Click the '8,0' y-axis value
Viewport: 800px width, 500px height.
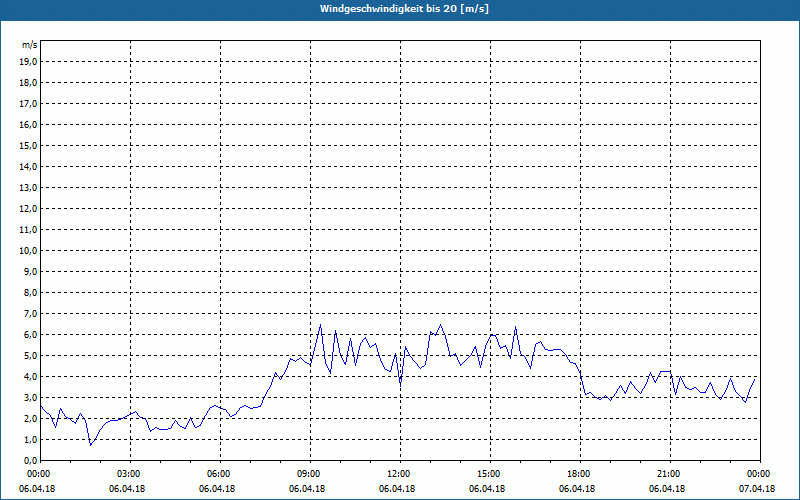pos(31,293)
